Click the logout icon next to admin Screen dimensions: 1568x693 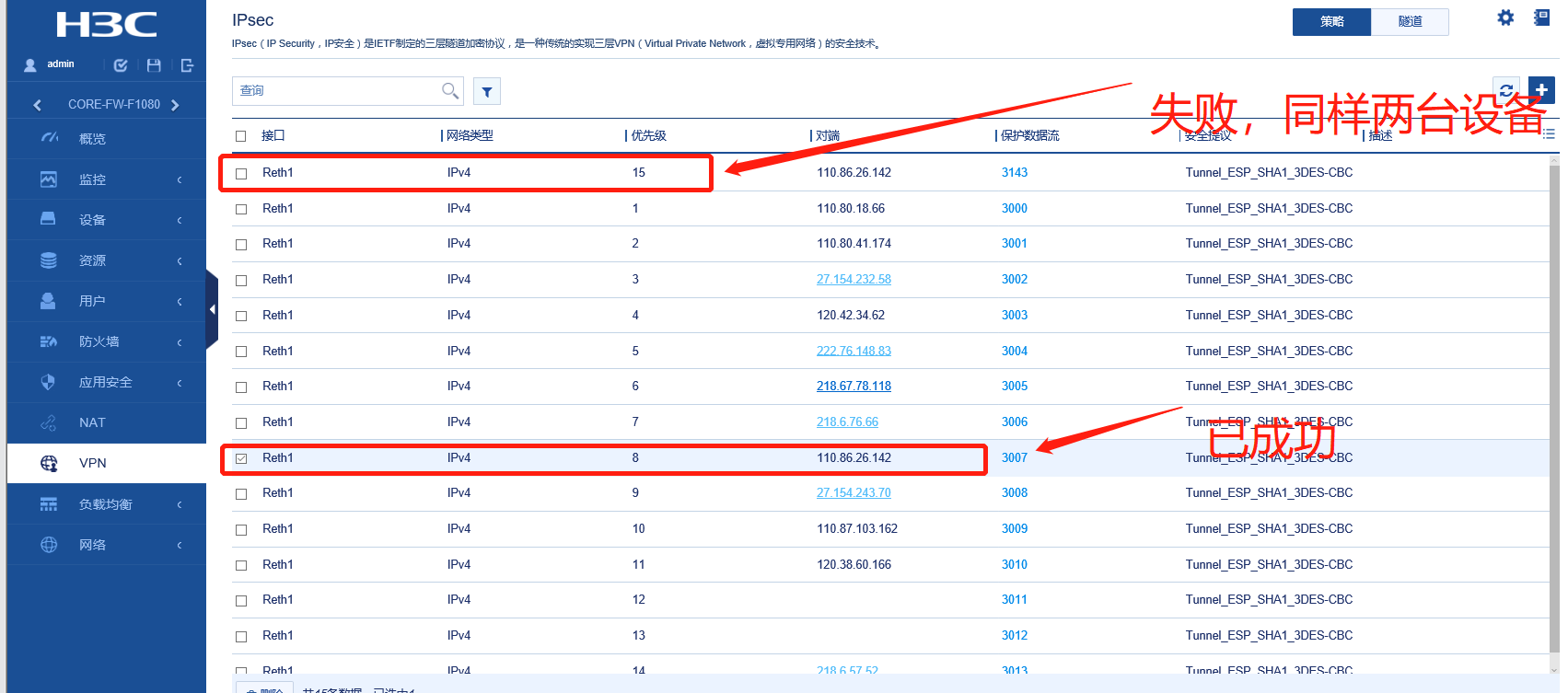(187, 65)
